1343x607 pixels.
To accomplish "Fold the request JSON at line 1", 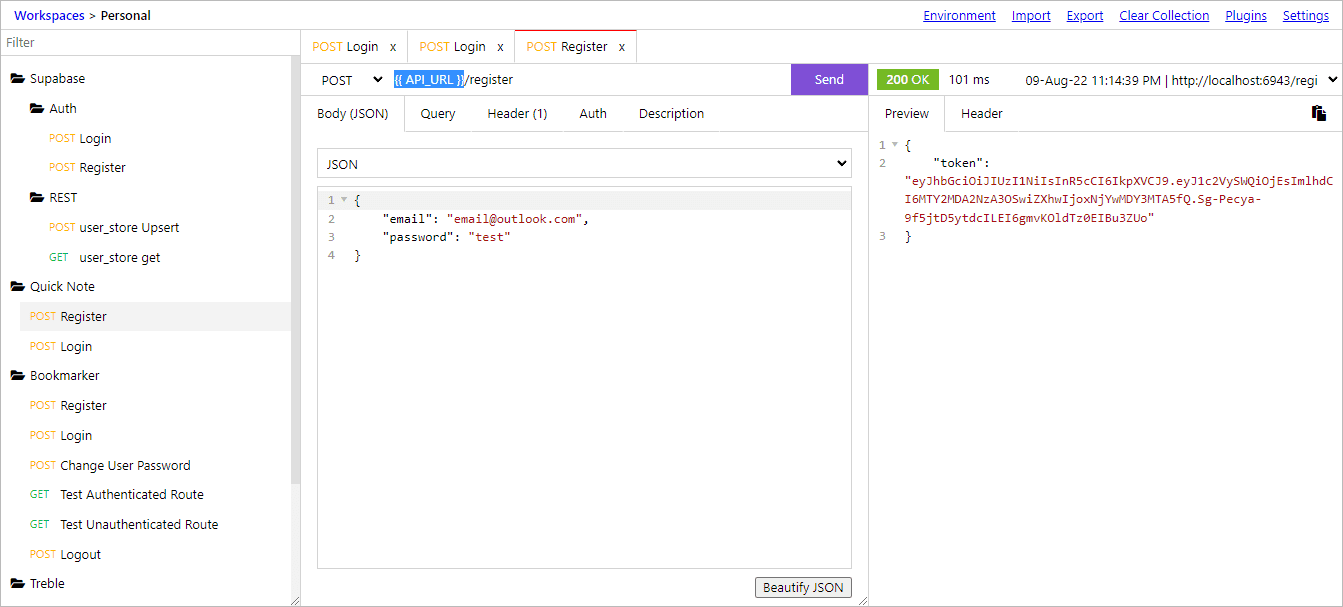I will (344, 200).
